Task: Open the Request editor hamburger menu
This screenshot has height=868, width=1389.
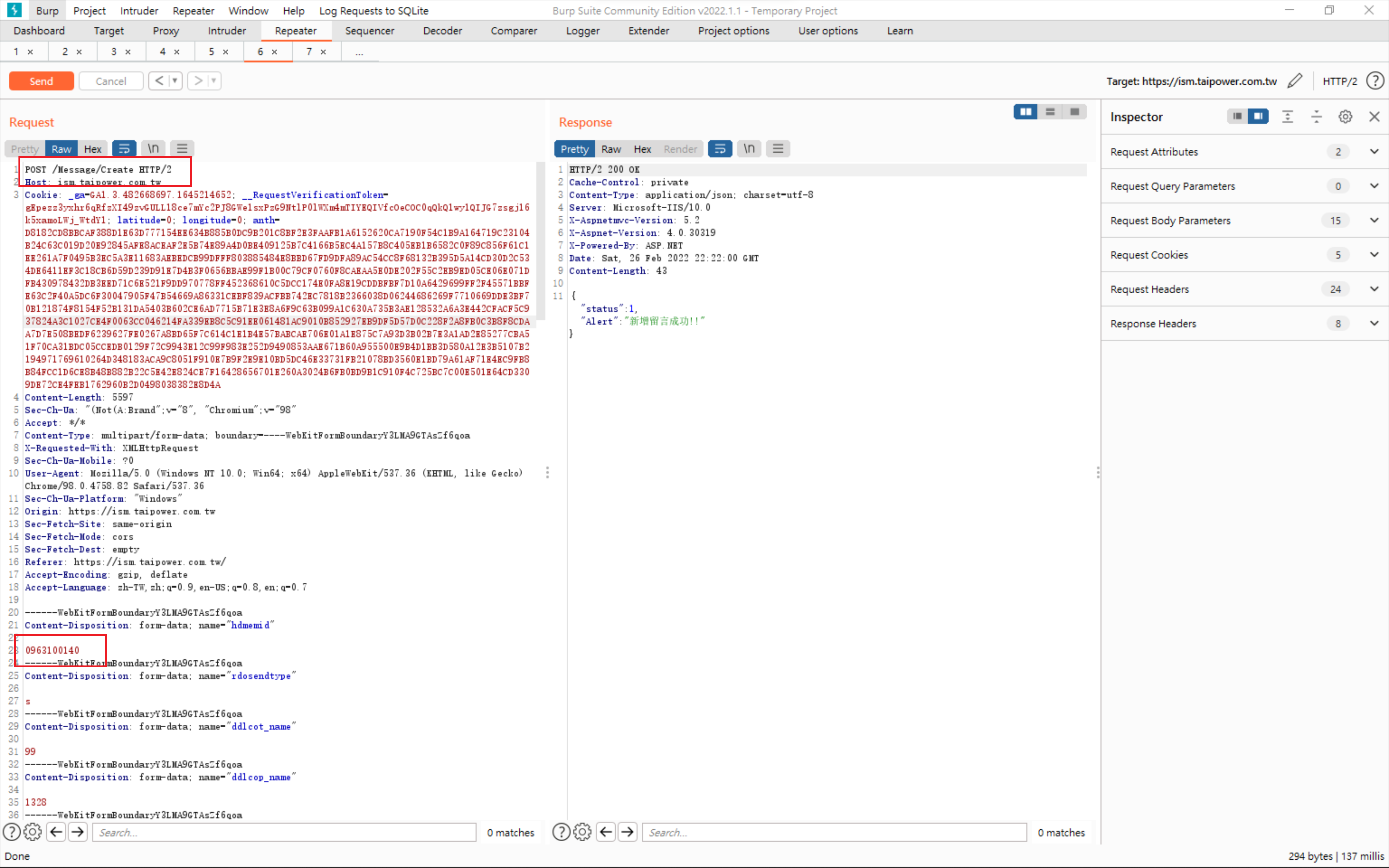Action: click(183, 149)
